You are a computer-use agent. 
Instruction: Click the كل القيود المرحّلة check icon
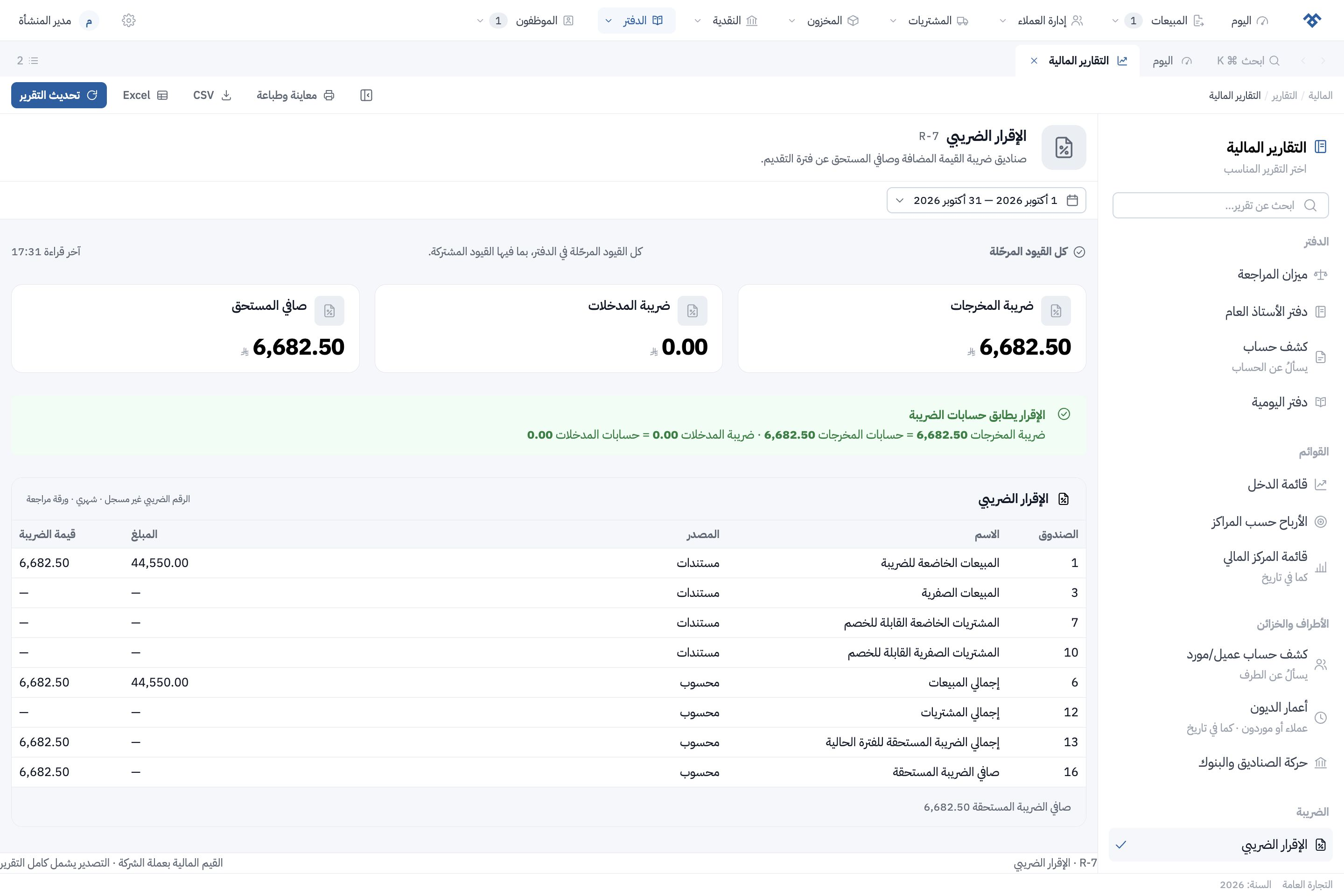tap(1079, 252)
